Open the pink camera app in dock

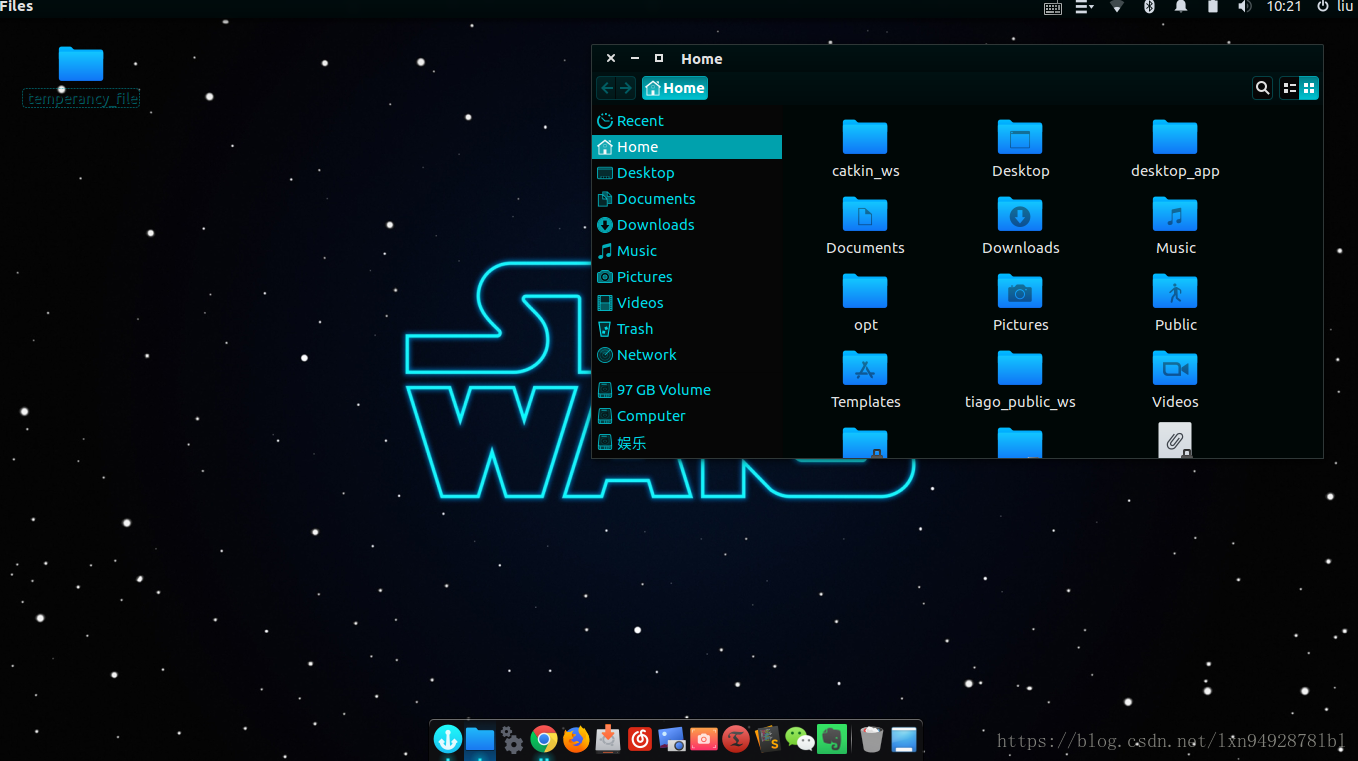point(704,739)
